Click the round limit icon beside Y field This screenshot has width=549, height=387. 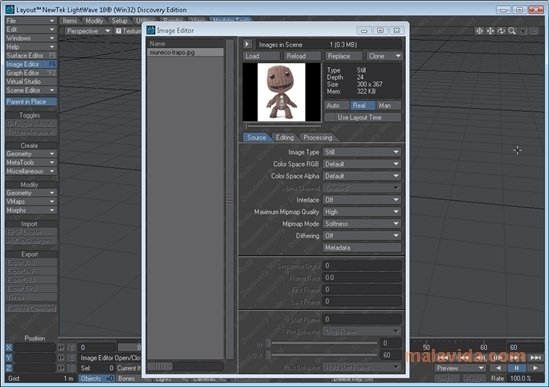pos(61,358)
